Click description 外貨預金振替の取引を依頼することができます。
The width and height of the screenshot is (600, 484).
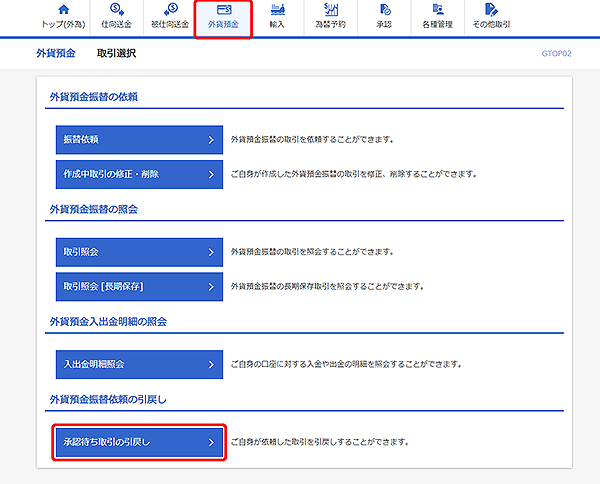[x=312, y=140]
